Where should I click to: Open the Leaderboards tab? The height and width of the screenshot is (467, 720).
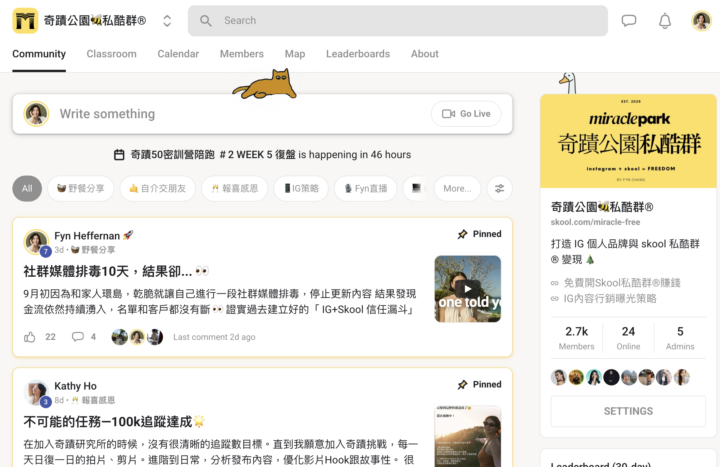click(358, 54)
